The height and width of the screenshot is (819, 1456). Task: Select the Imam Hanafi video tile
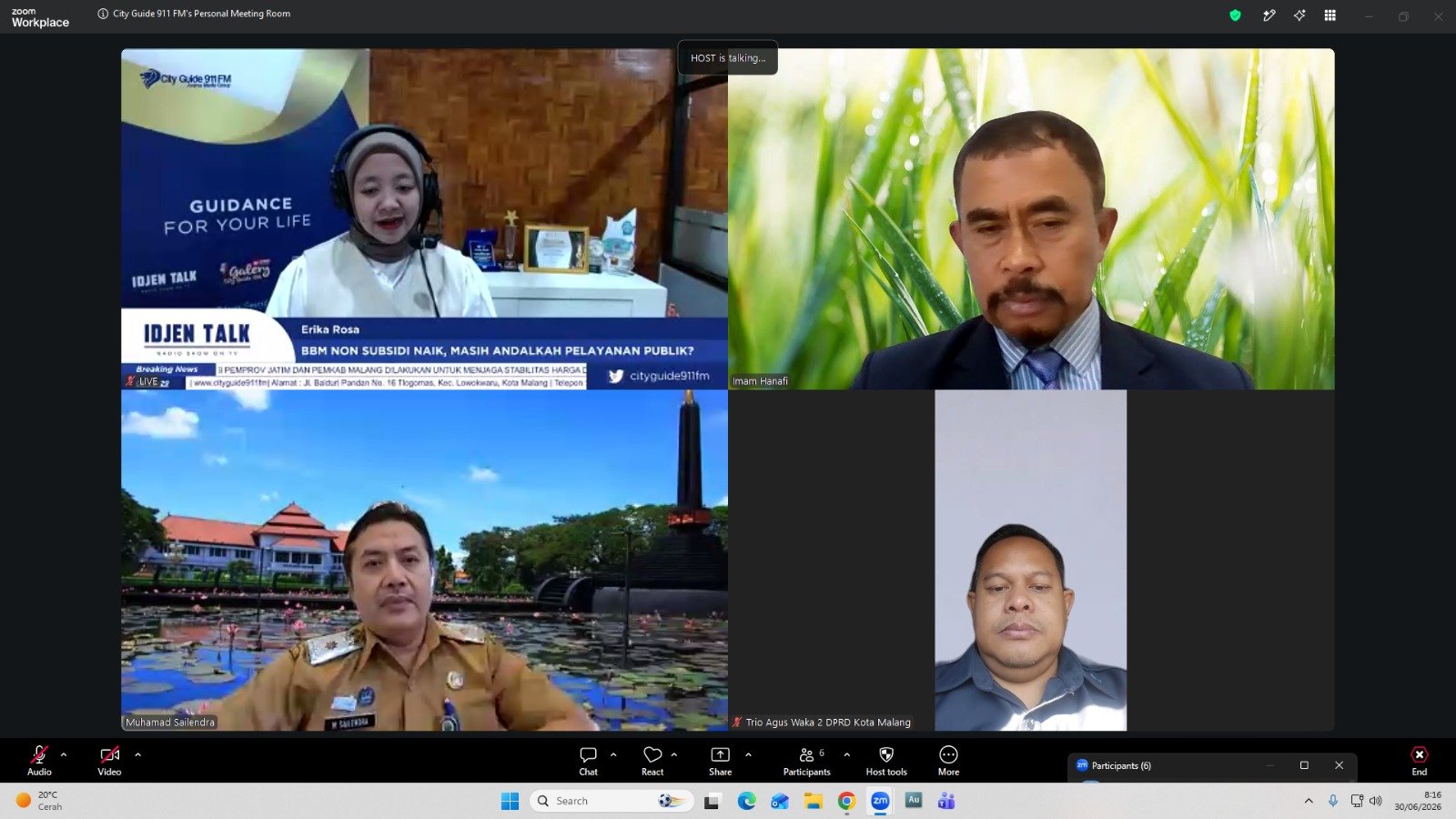pos(1031,218)
